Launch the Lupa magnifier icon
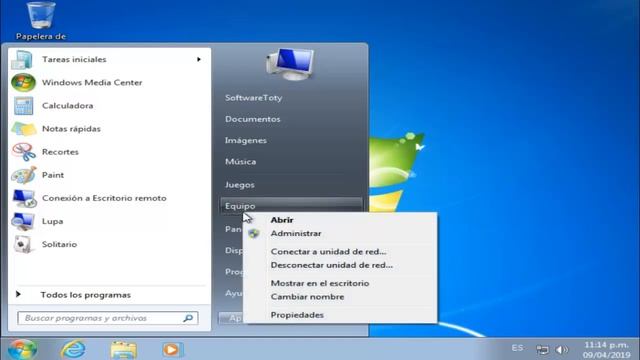This screenshot has height=360, width=640. [23, 221]
